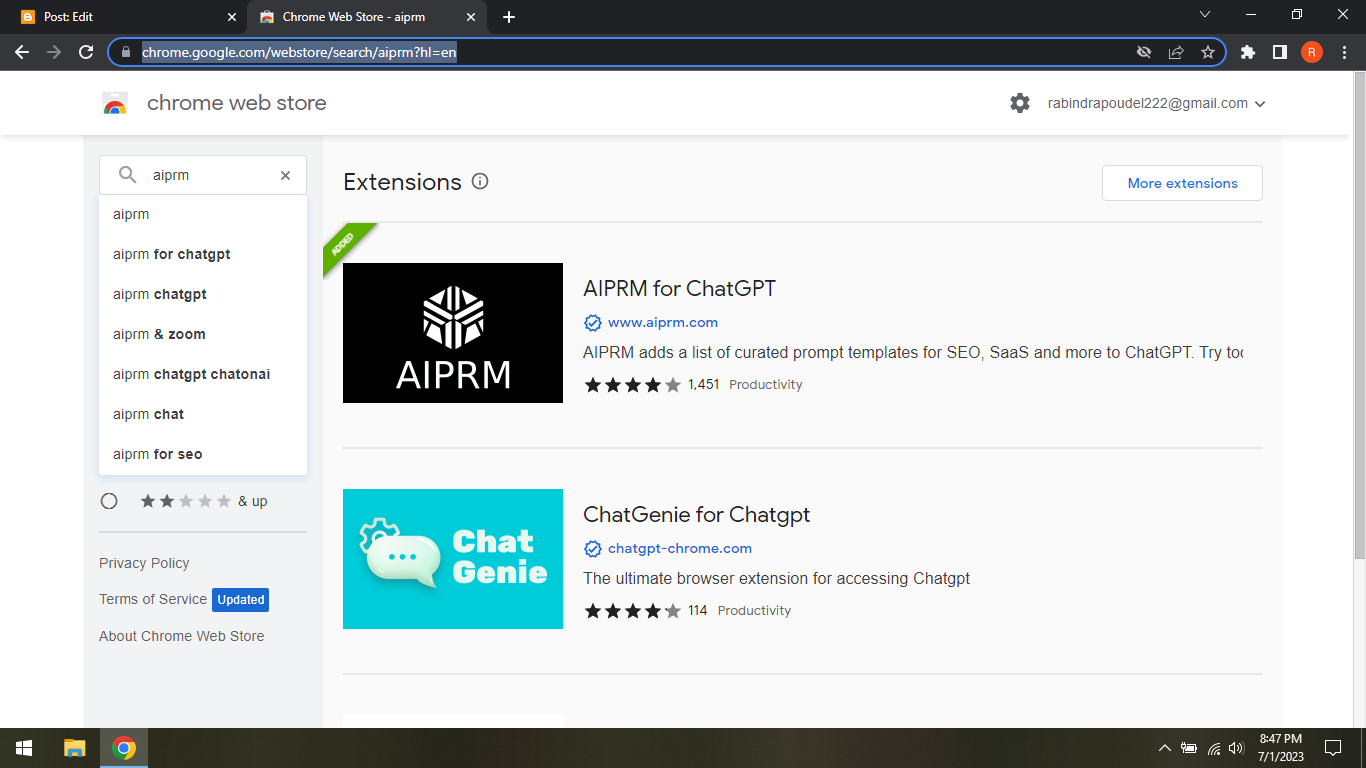Bookmark this page with the star icon

tap(1208, 52)
